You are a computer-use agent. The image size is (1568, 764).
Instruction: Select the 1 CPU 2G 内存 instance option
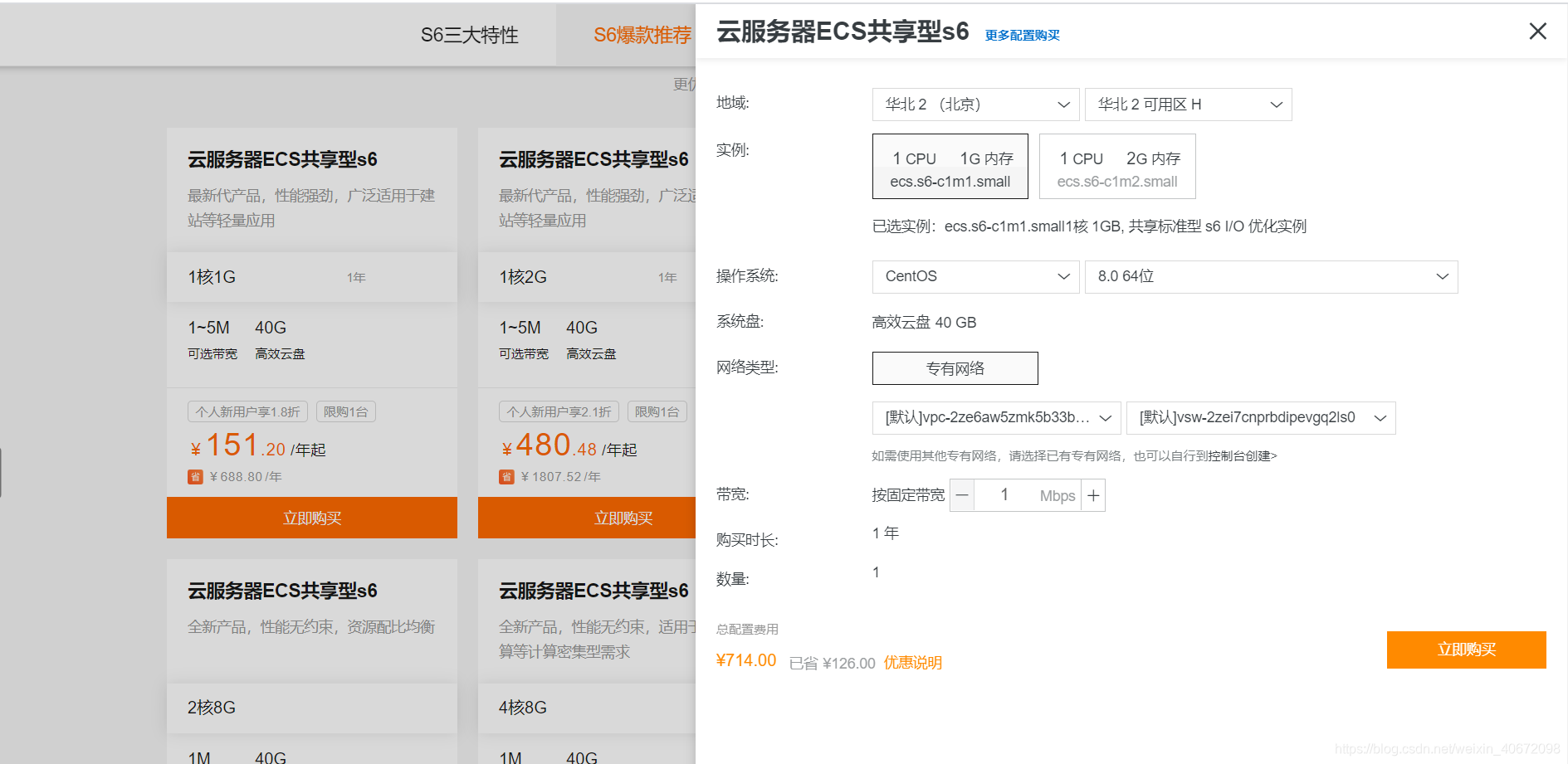click(1117, 167)
